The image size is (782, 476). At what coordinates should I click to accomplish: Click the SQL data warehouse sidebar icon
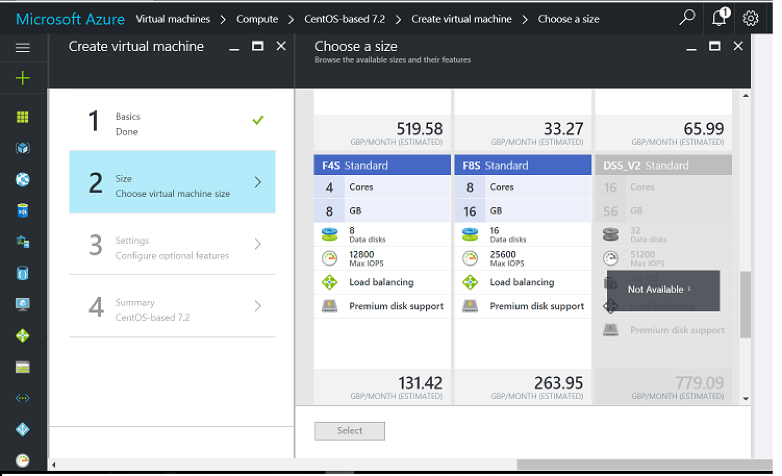22,242
